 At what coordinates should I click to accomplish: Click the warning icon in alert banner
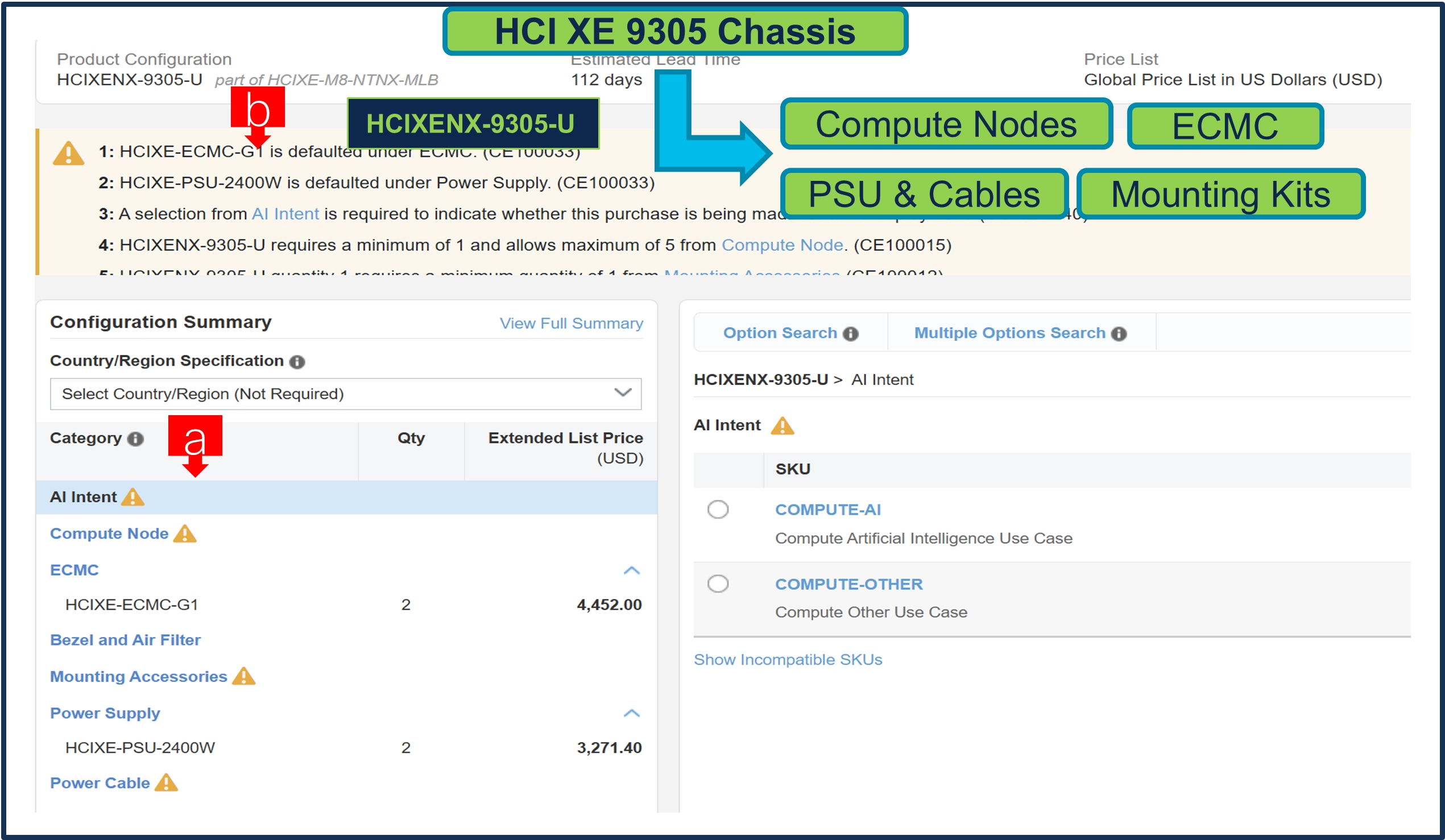[x=68, y=154]
